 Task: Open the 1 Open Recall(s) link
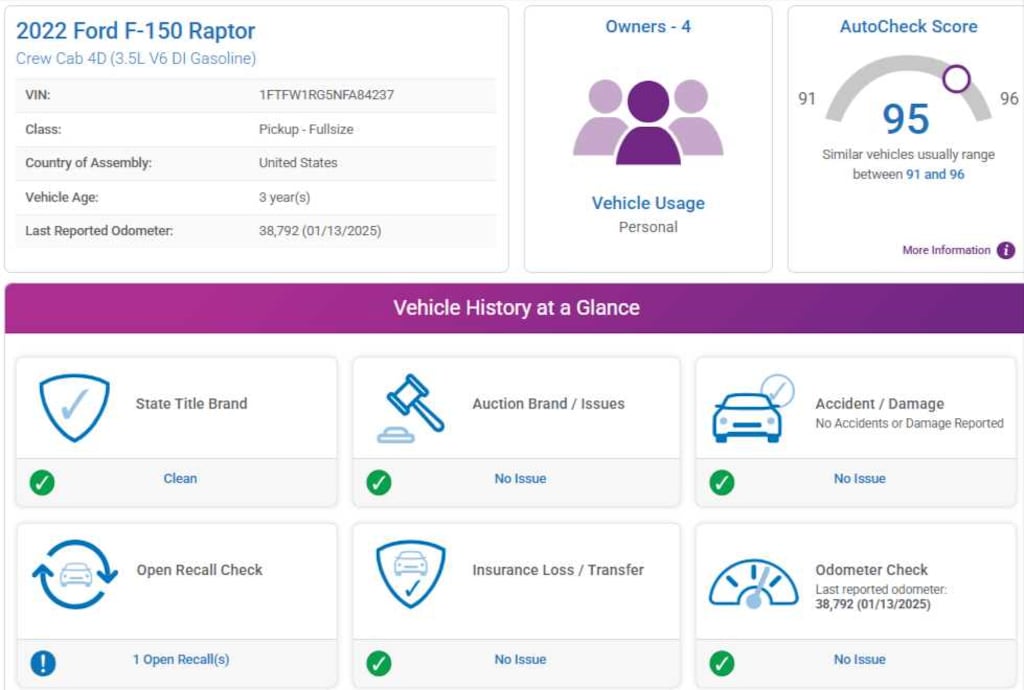[x=181, y=660]
